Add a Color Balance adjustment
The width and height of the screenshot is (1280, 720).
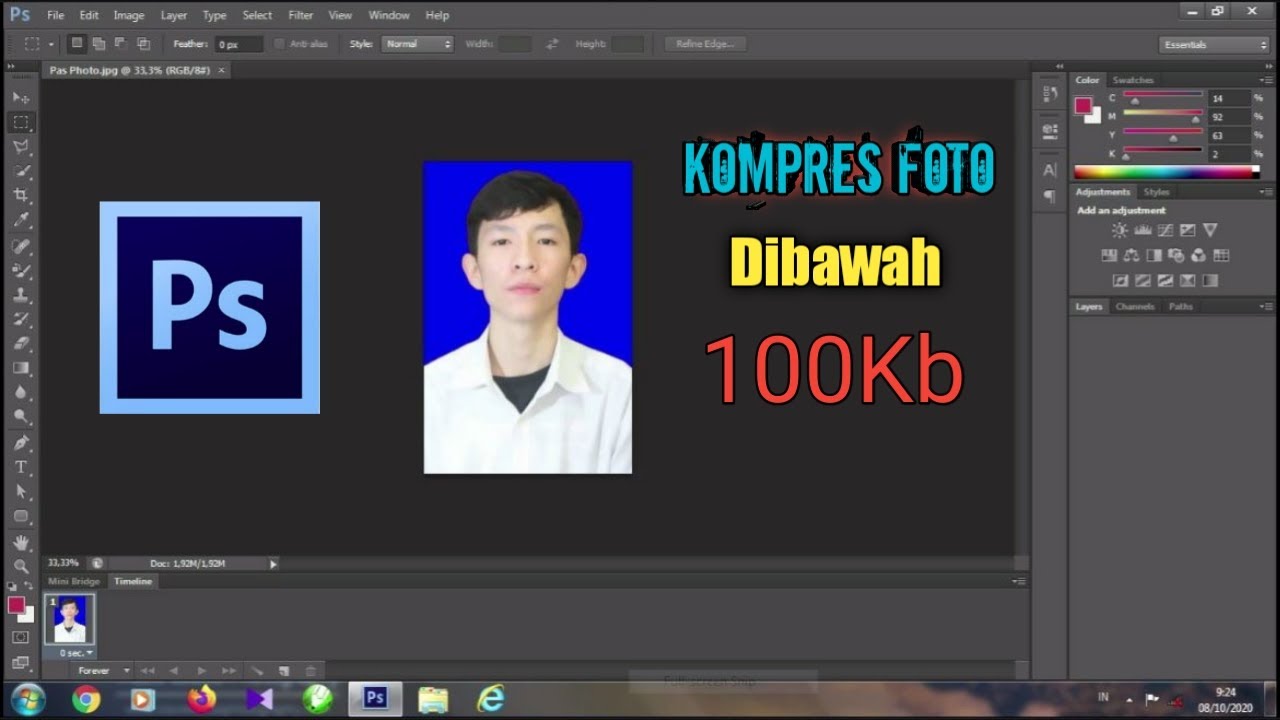point(1131,256)
